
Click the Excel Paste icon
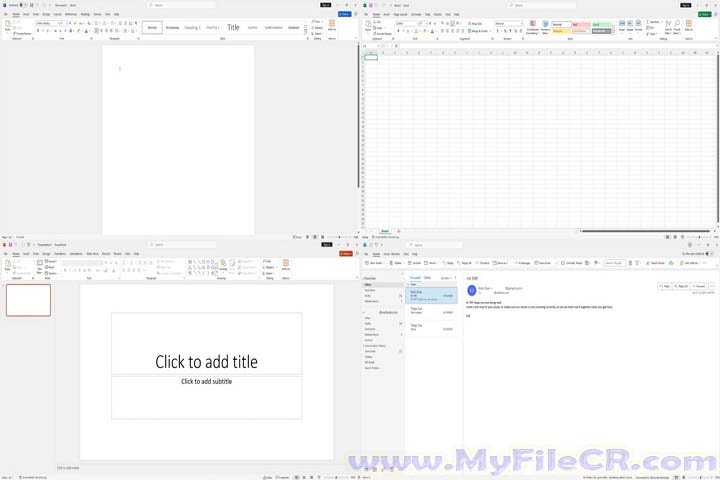click(368, 26)
